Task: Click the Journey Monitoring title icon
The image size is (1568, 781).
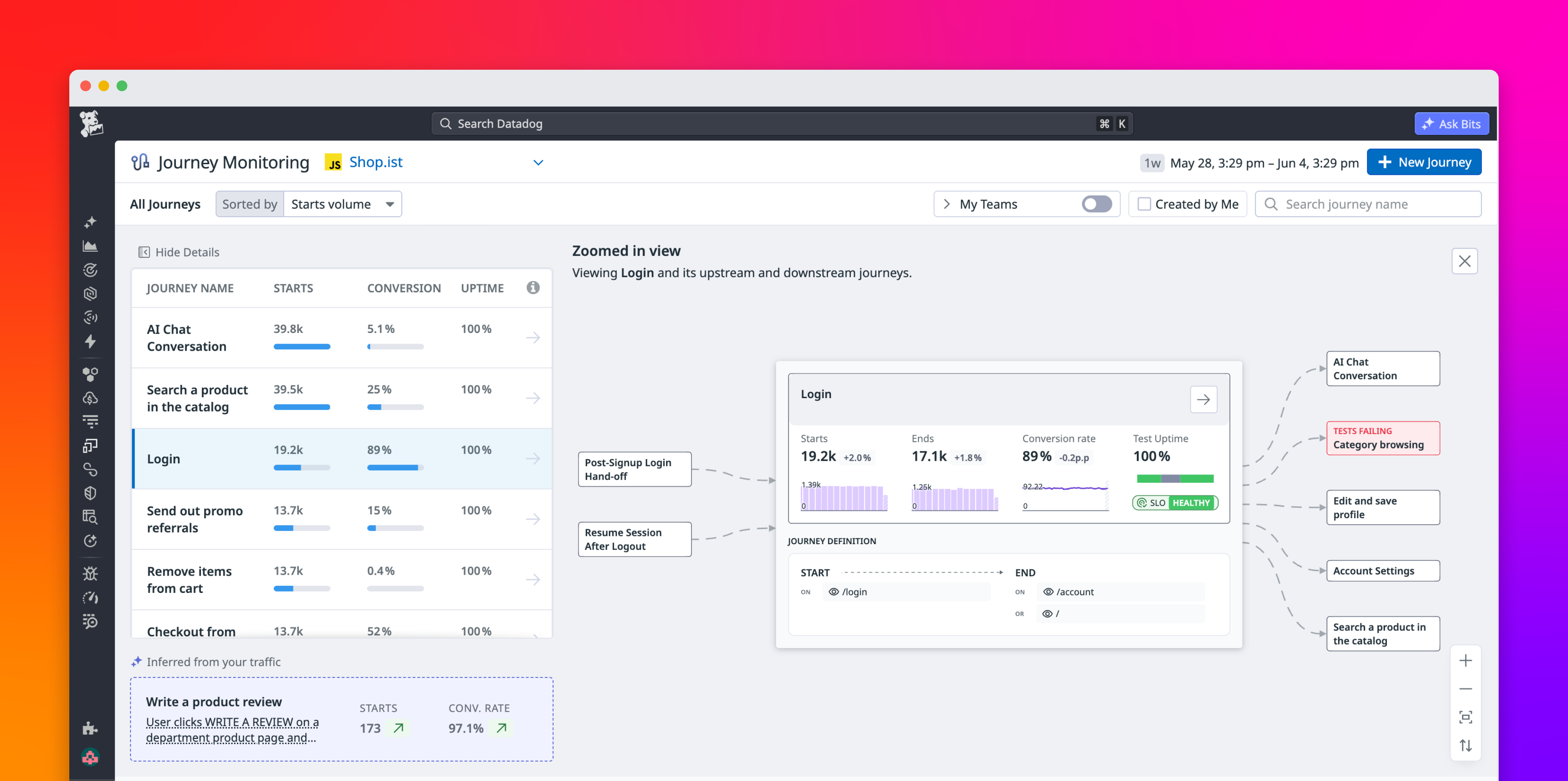Action: click(140, 162)
